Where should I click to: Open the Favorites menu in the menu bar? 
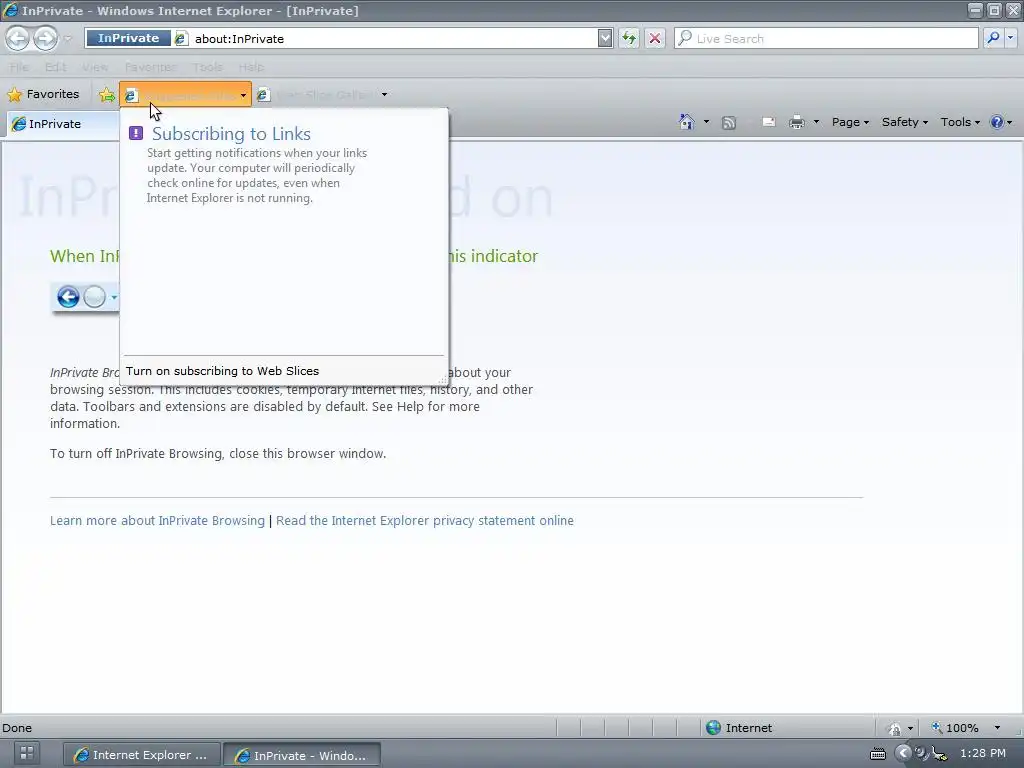point(150,67)
